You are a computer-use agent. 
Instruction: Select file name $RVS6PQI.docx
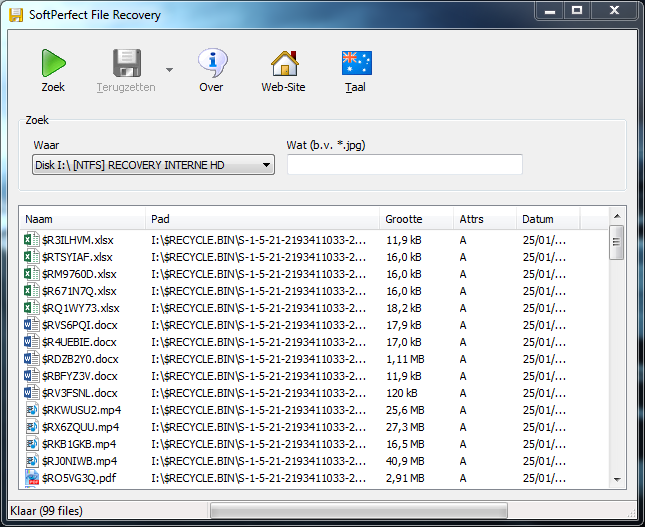pos(80,325)
